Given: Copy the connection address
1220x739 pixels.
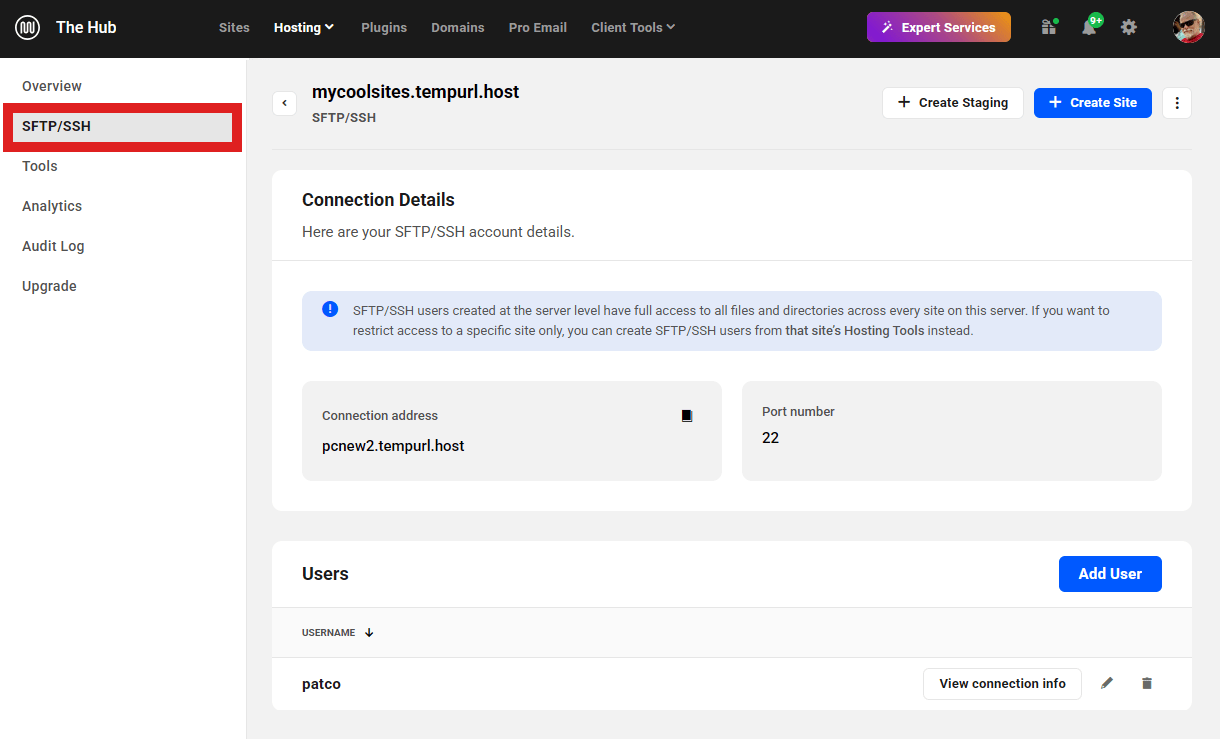Looking at the screenshot, I should [x=687, y=416].
